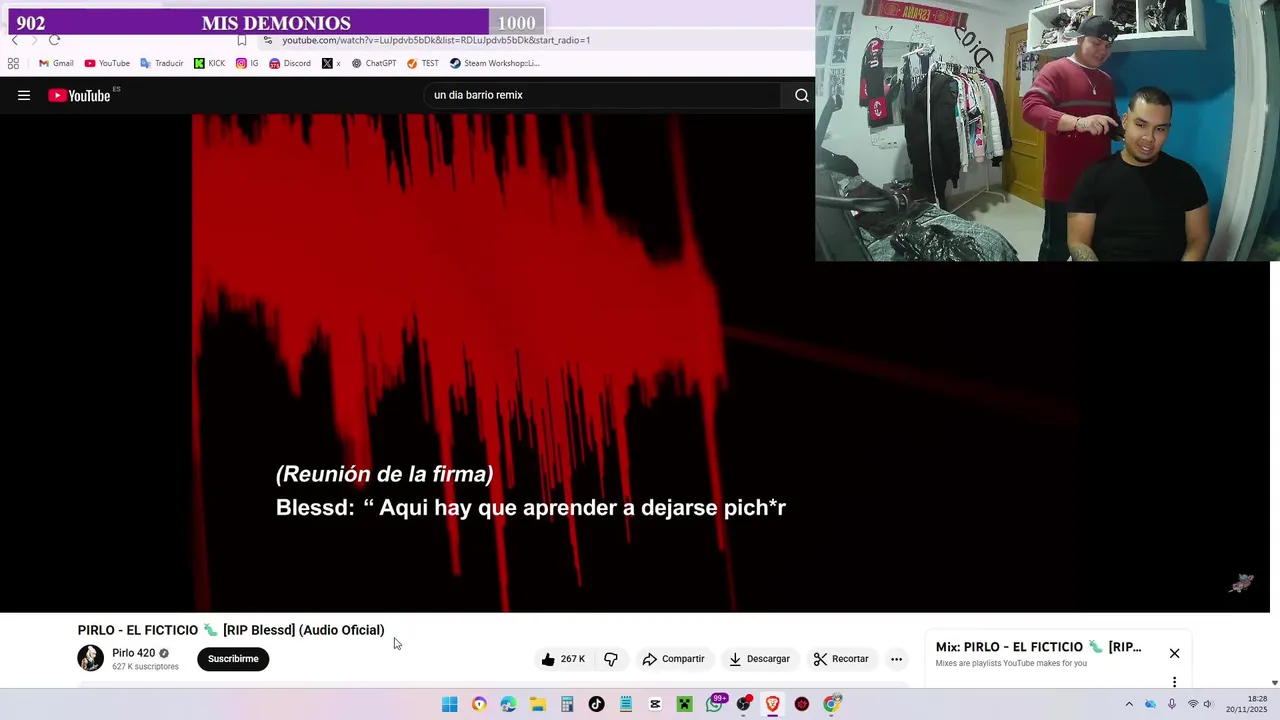Image resolution: width=1280 pixels, height=720 pixels.
Task: Open the Steam Workshop bookmark
Action: 495,63
